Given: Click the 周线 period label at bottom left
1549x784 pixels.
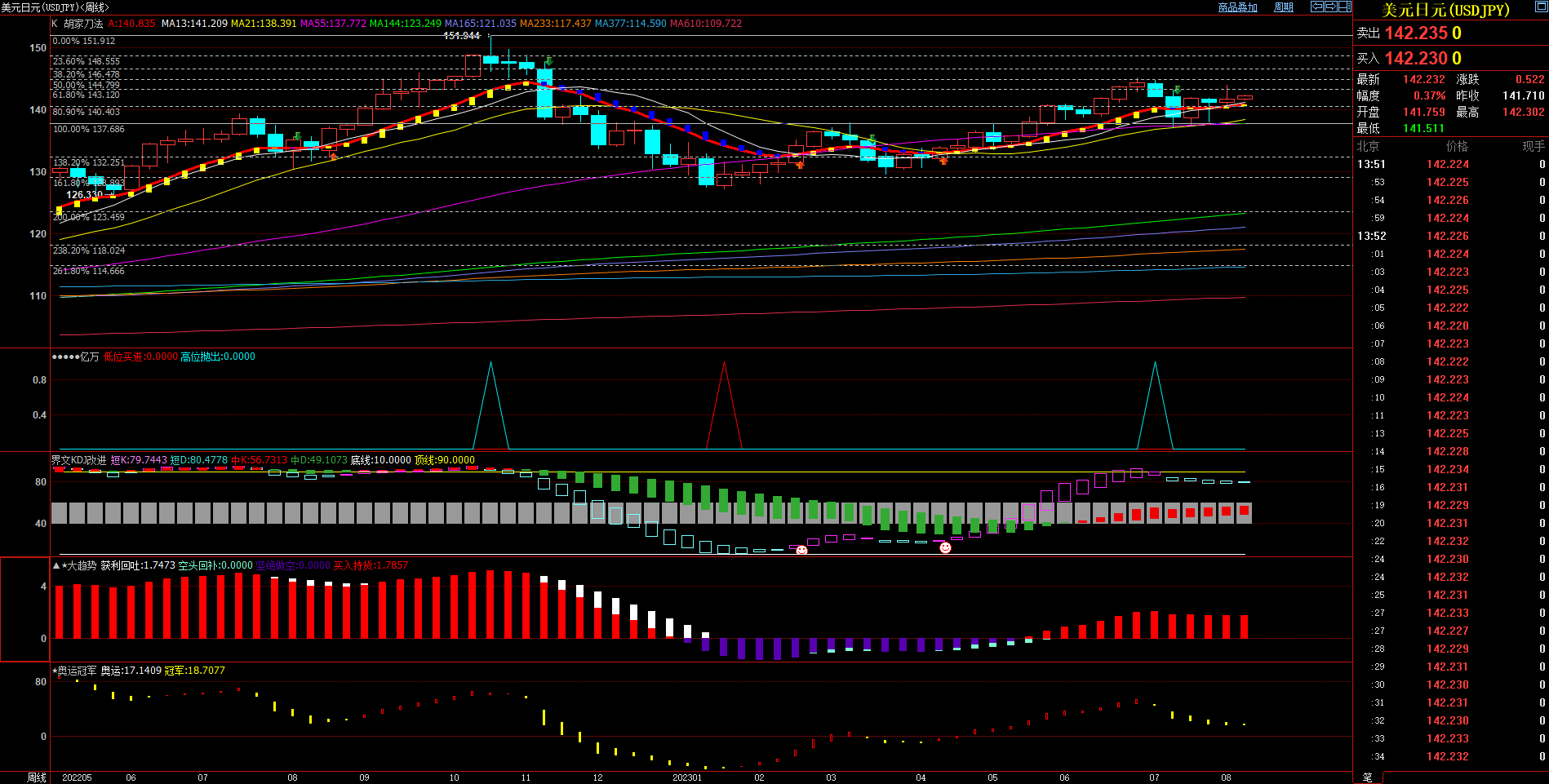Looking at the screenshot, I should 37,777.
